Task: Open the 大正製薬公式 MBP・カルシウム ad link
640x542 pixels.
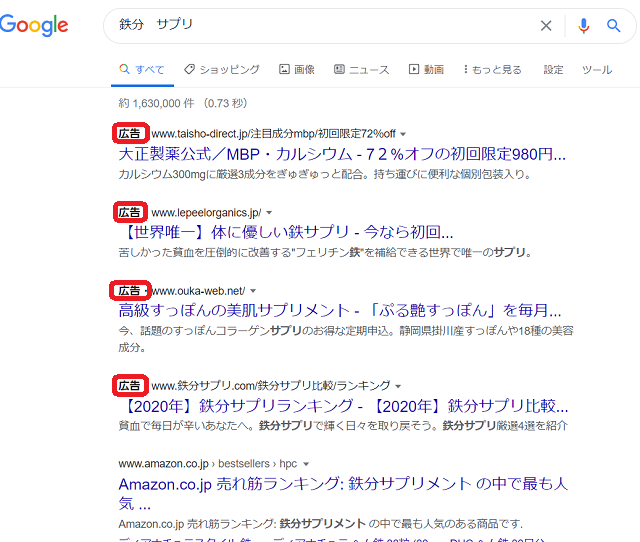Action: pyautogui.click(x=342, y=155)
